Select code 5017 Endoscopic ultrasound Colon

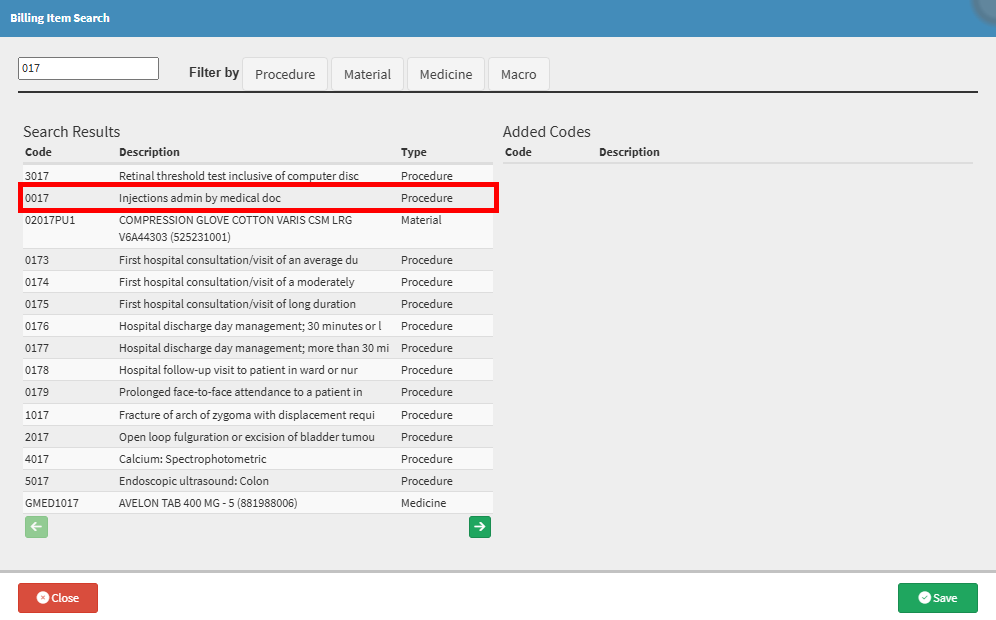[x=258, y=481]
